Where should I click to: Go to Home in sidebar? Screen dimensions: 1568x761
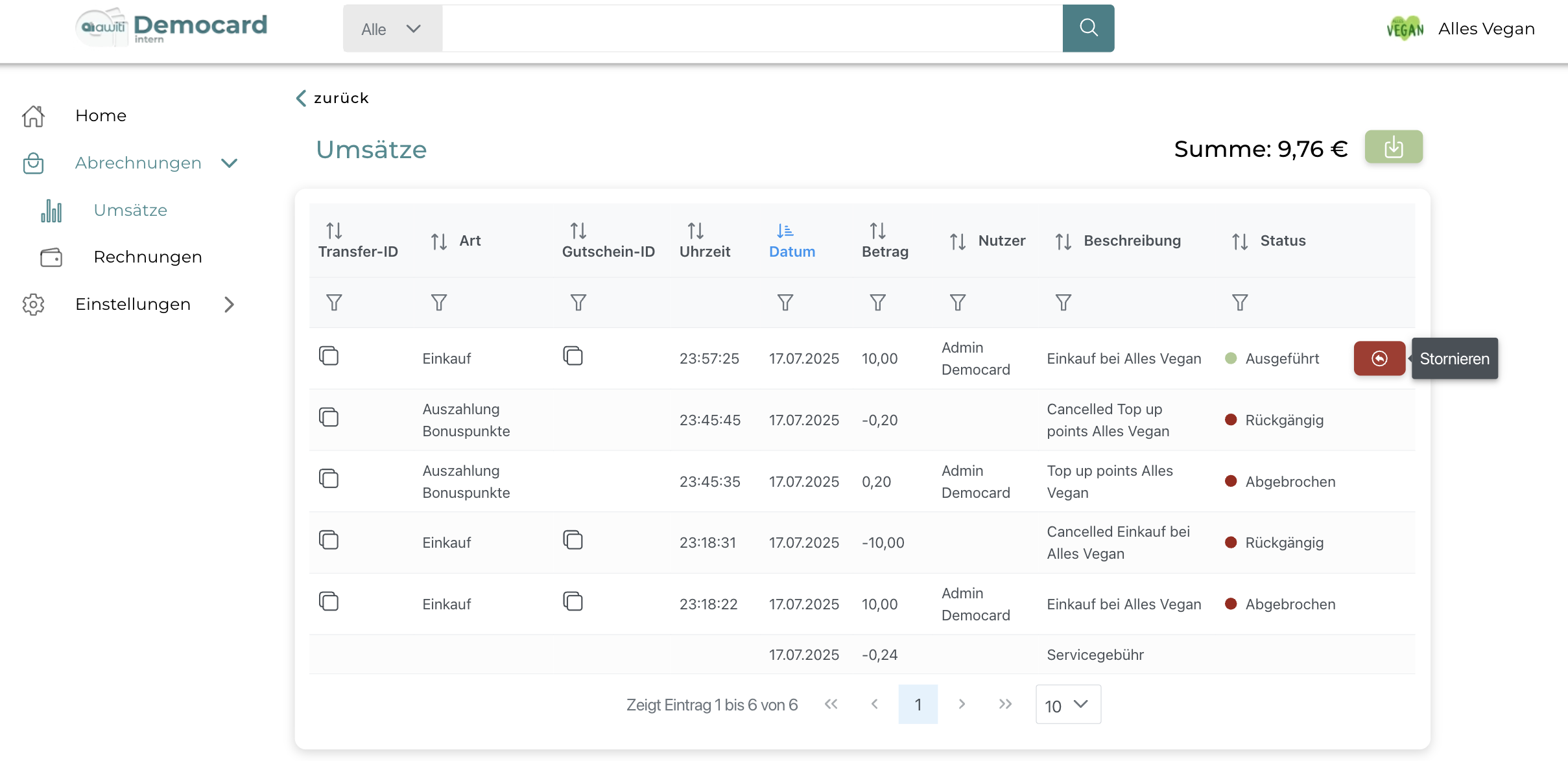(x=101, y=115)
